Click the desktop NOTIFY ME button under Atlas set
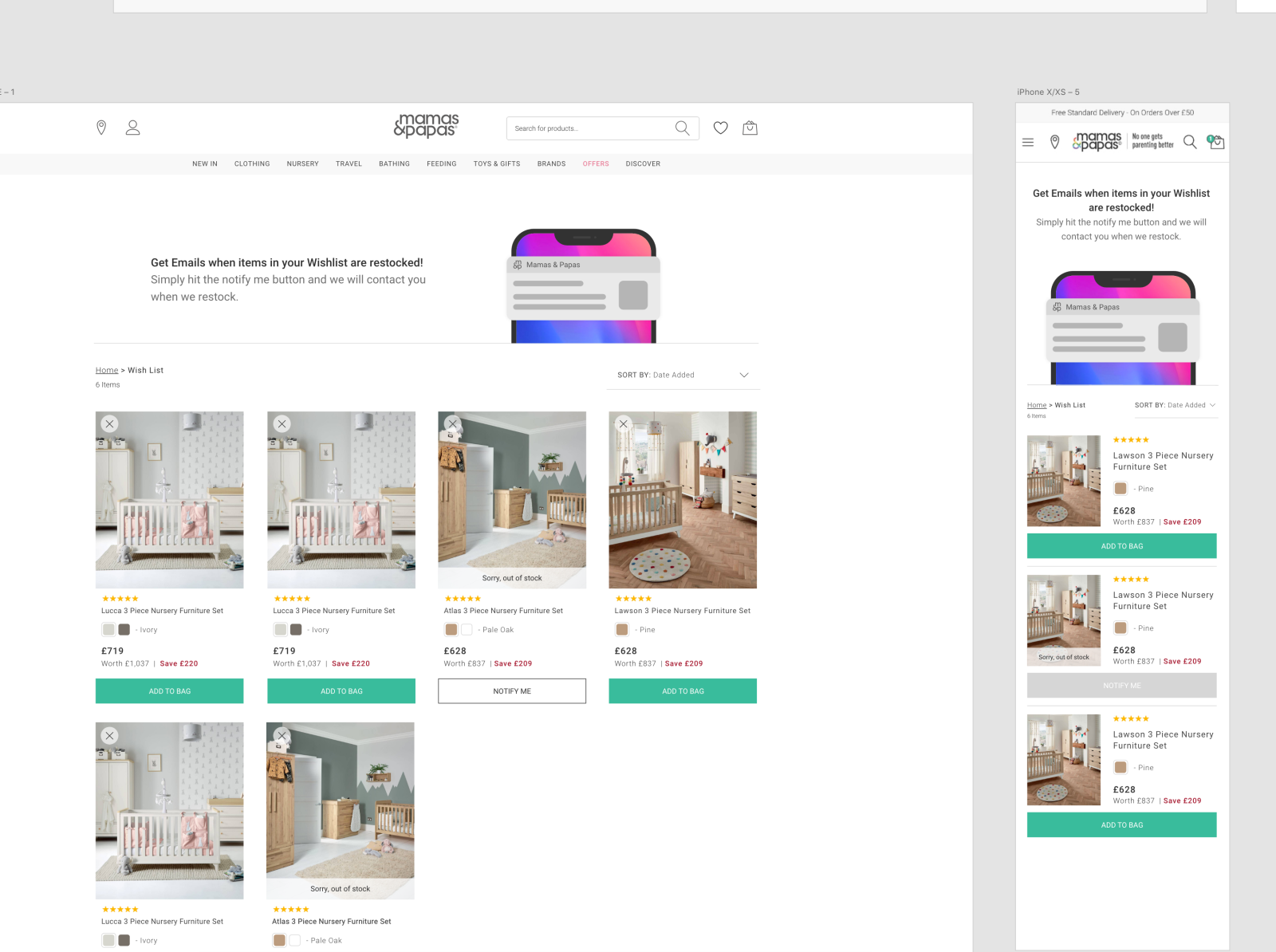This screenshot has width=1276, height=952. (x=512, y=691)
